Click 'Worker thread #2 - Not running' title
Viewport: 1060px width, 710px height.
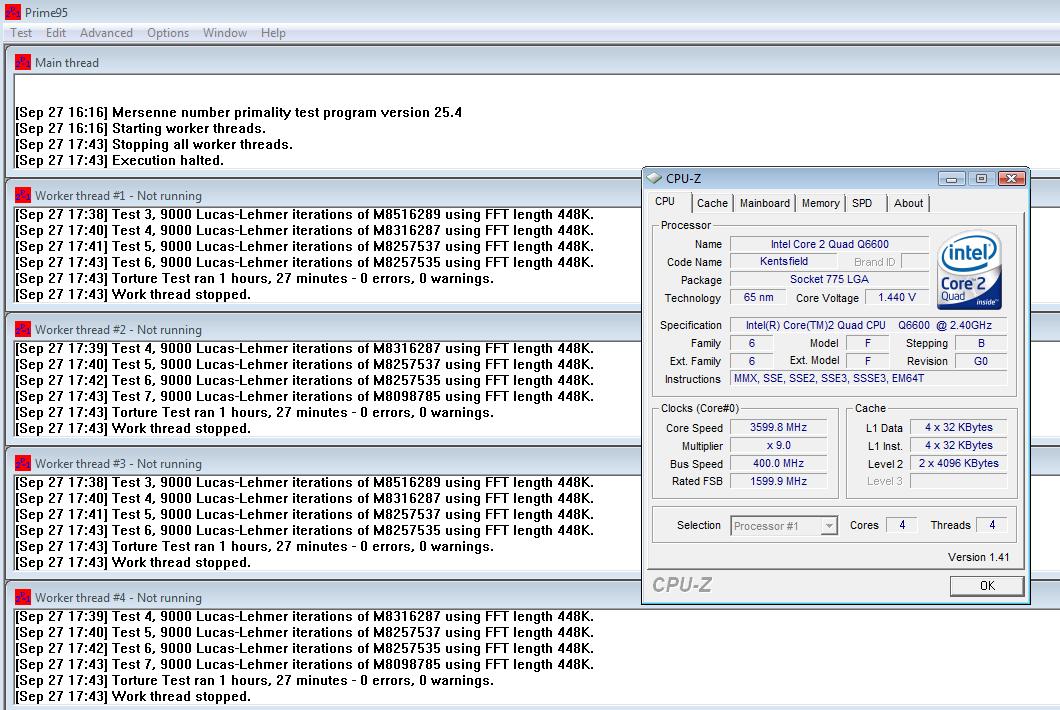(118, 330)
